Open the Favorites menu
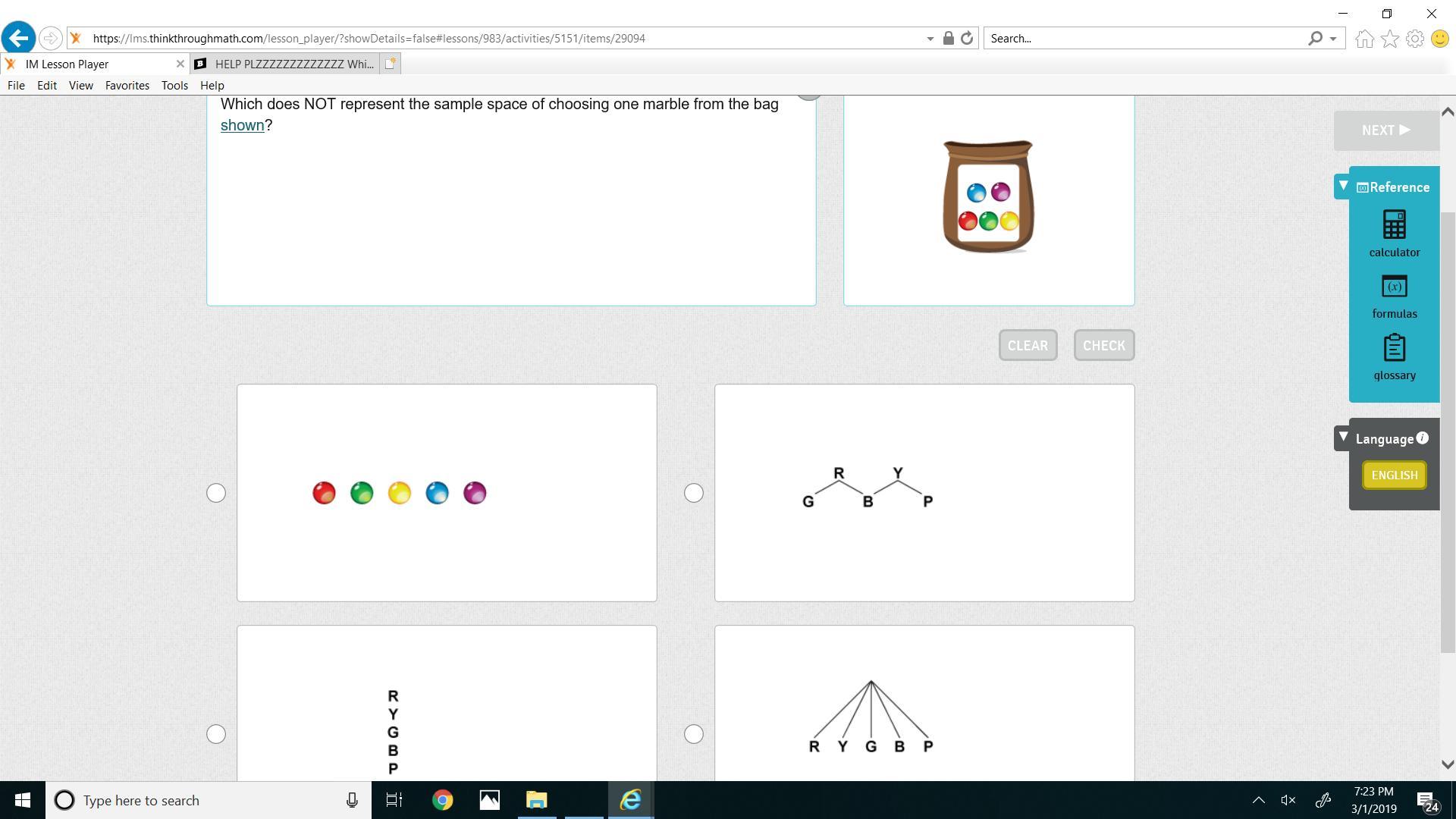Screen dimensions: 1456x819 point(127,86)
